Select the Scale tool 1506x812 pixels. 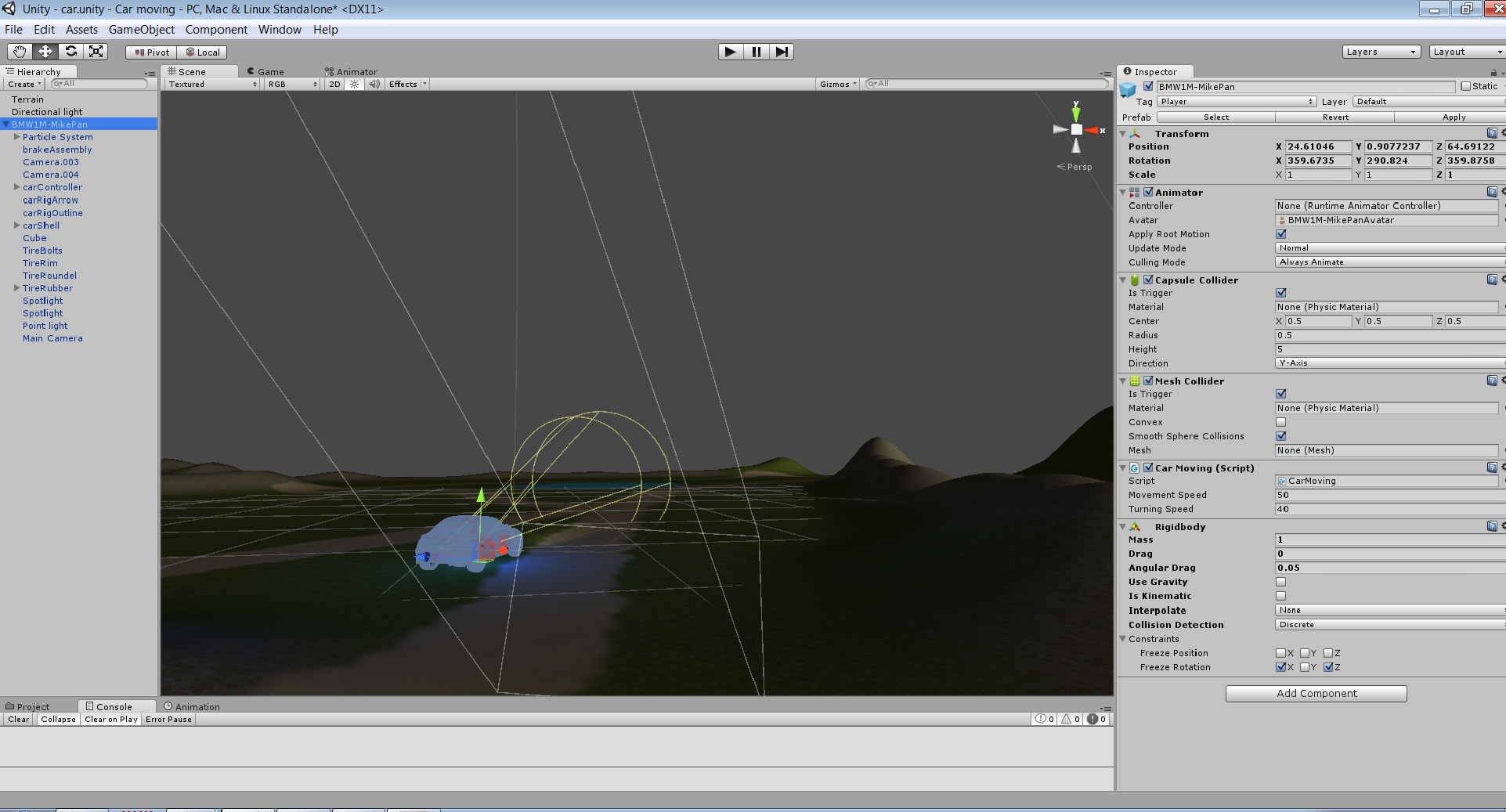[96, 52]
